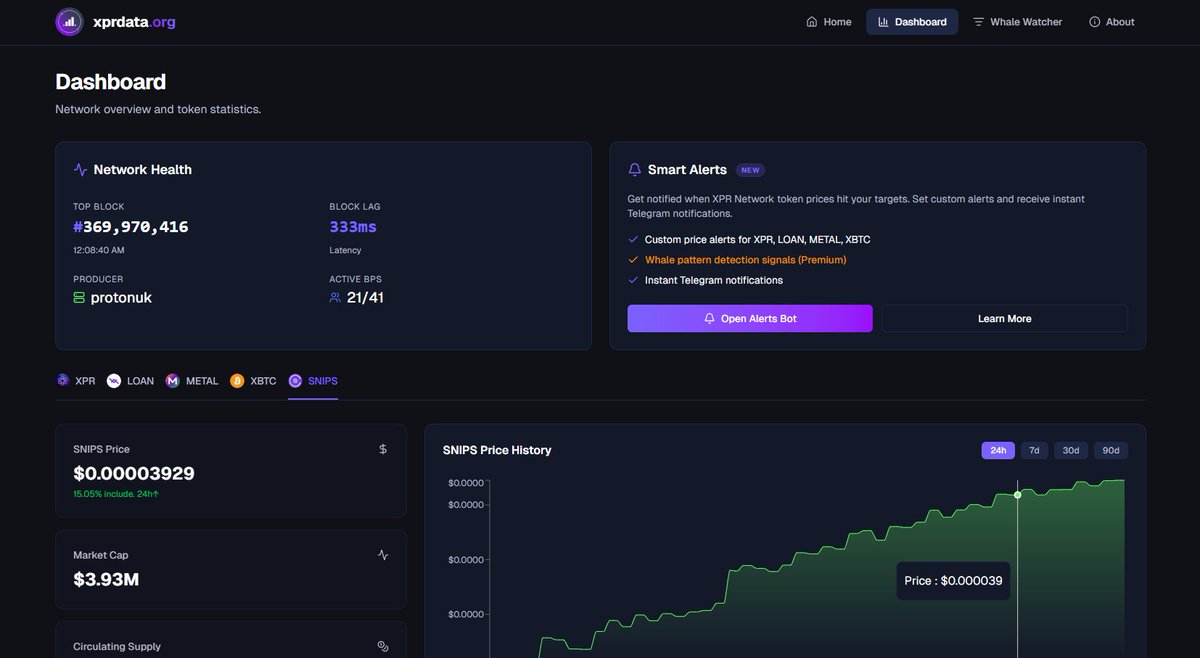Screen dimensions: 1200x658
Task: Select the 30d chart range
Action: tap(1071, 450)
